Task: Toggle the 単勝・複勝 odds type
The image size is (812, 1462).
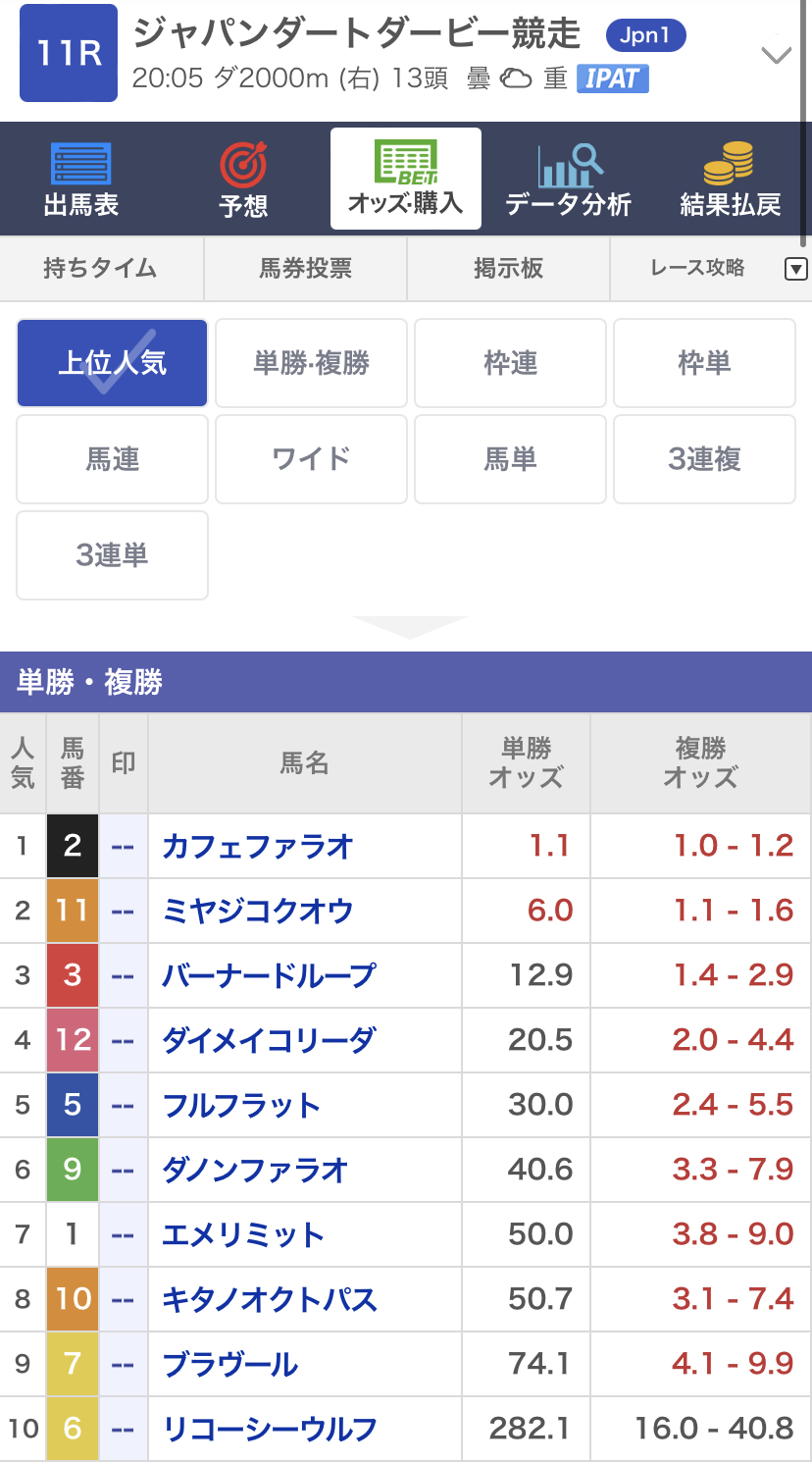Action: pos(311,363)
